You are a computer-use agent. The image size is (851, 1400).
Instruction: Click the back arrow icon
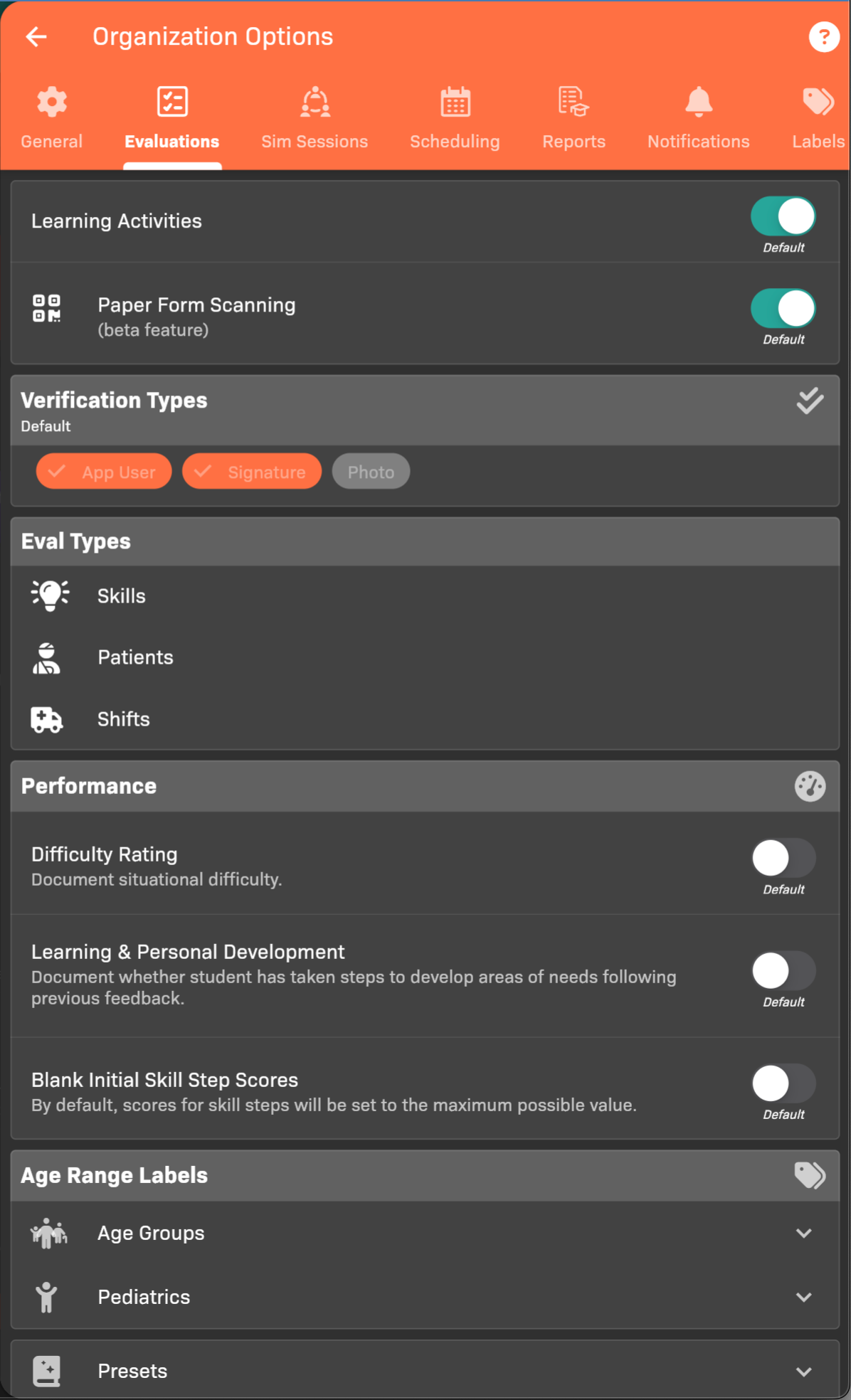36,37
